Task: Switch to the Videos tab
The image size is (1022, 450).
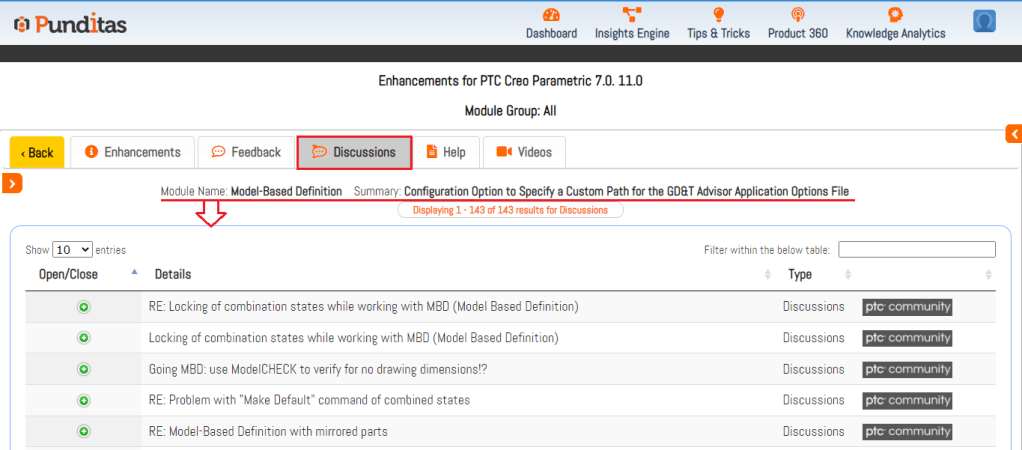Action: click(524, 152)
